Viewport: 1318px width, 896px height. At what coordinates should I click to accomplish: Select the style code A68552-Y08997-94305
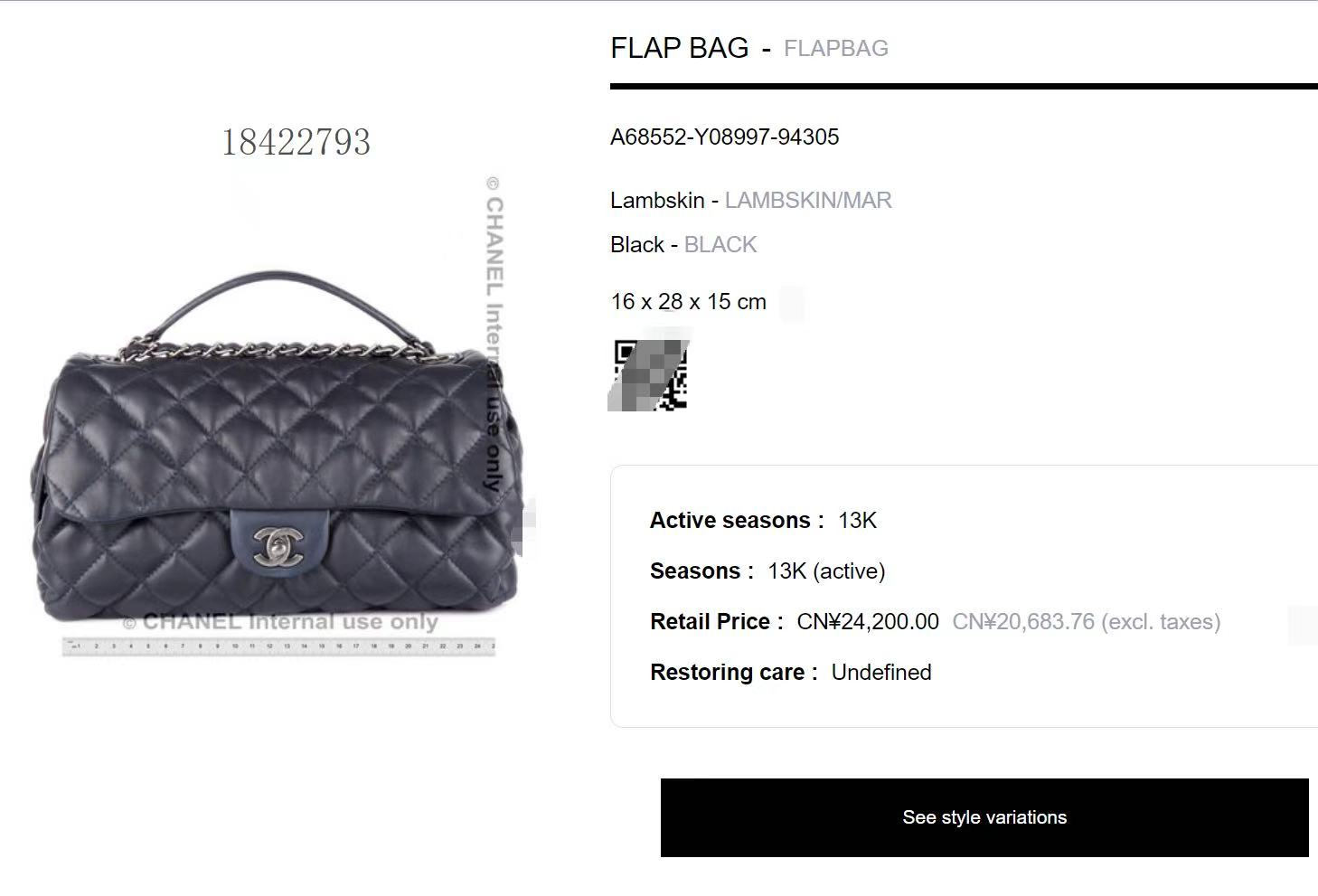click(x=725, y=137)
